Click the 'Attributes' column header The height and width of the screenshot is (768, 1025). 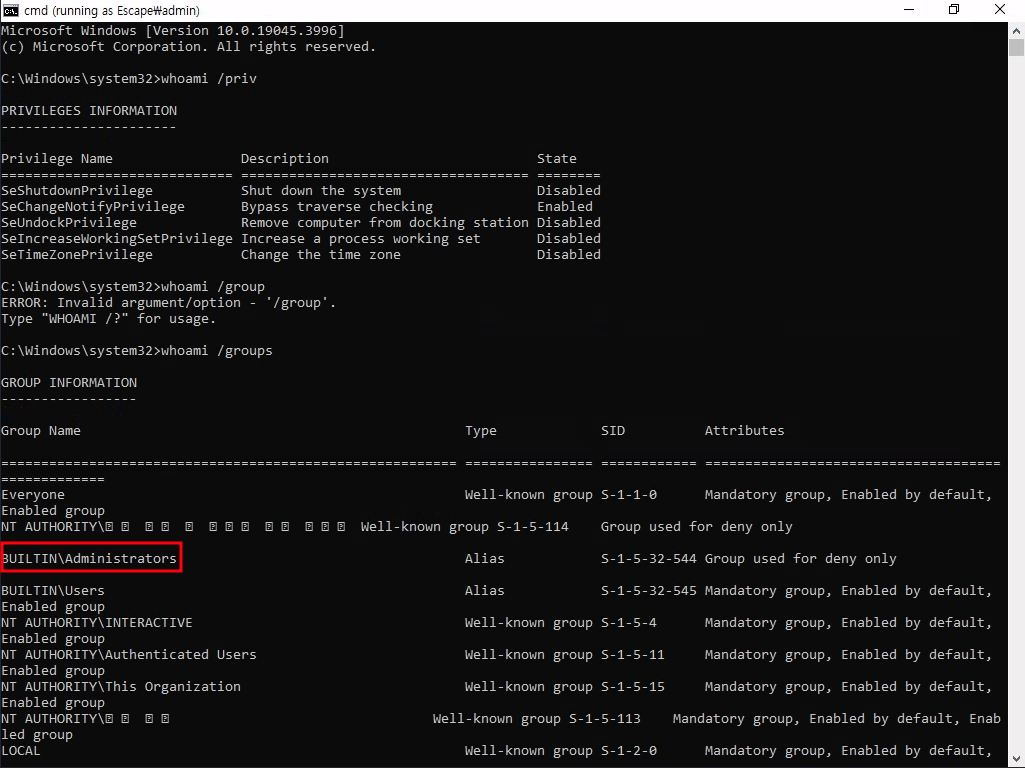tap(744, 430)
